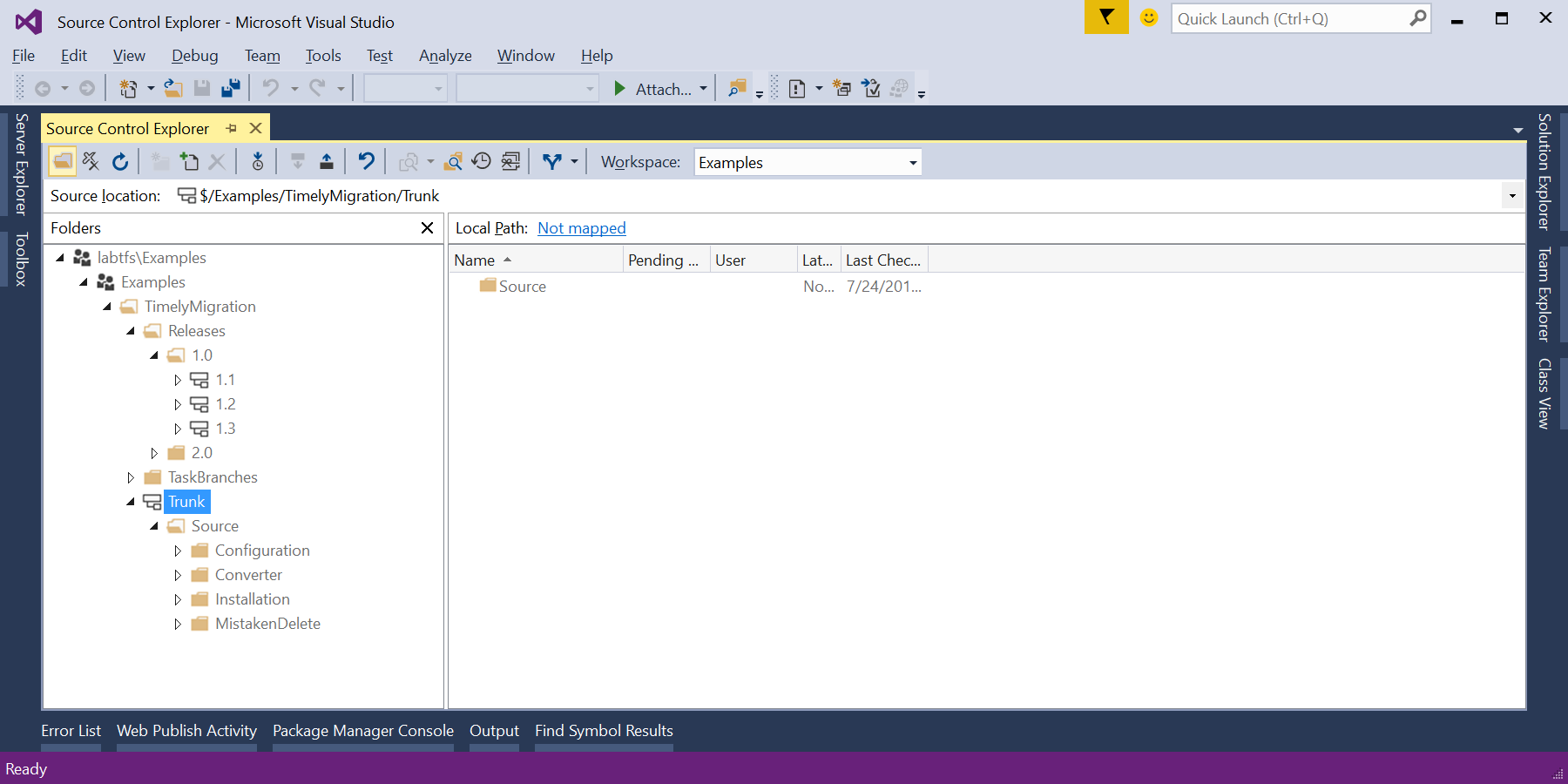
Task: Open the Team Explorer side tab
Action: (x=1544, y=294)
